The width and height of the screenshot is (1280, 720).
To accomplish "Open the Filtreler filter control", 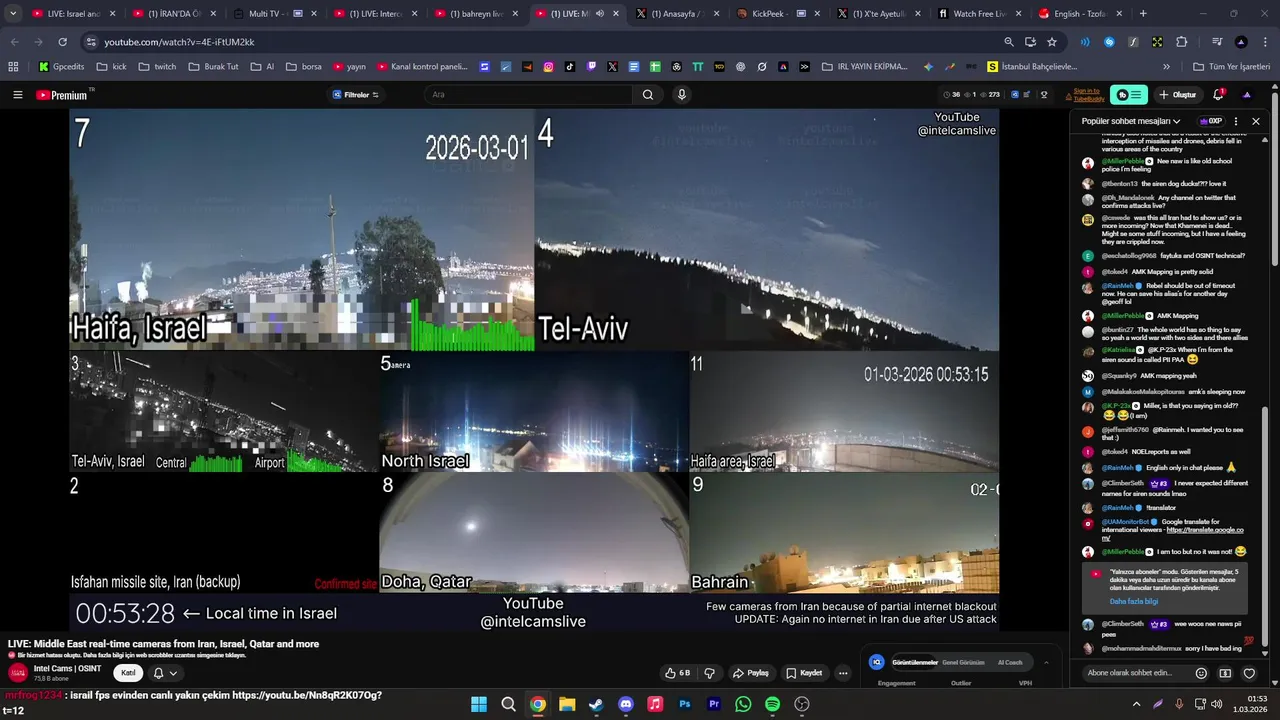I will (356, 95).
